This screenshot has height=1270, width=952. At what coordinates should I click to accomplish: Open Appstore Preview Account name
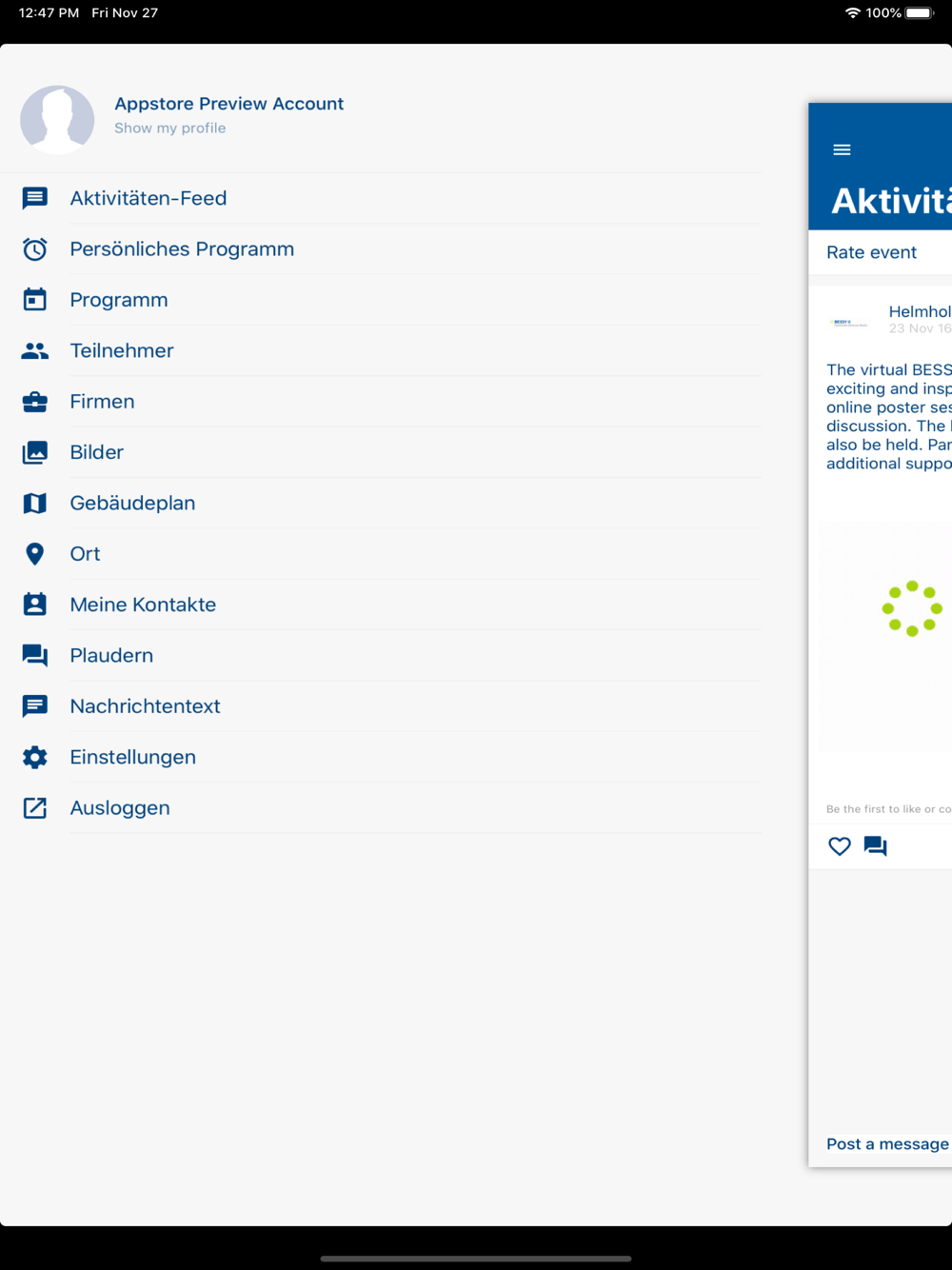pos(228,104)
